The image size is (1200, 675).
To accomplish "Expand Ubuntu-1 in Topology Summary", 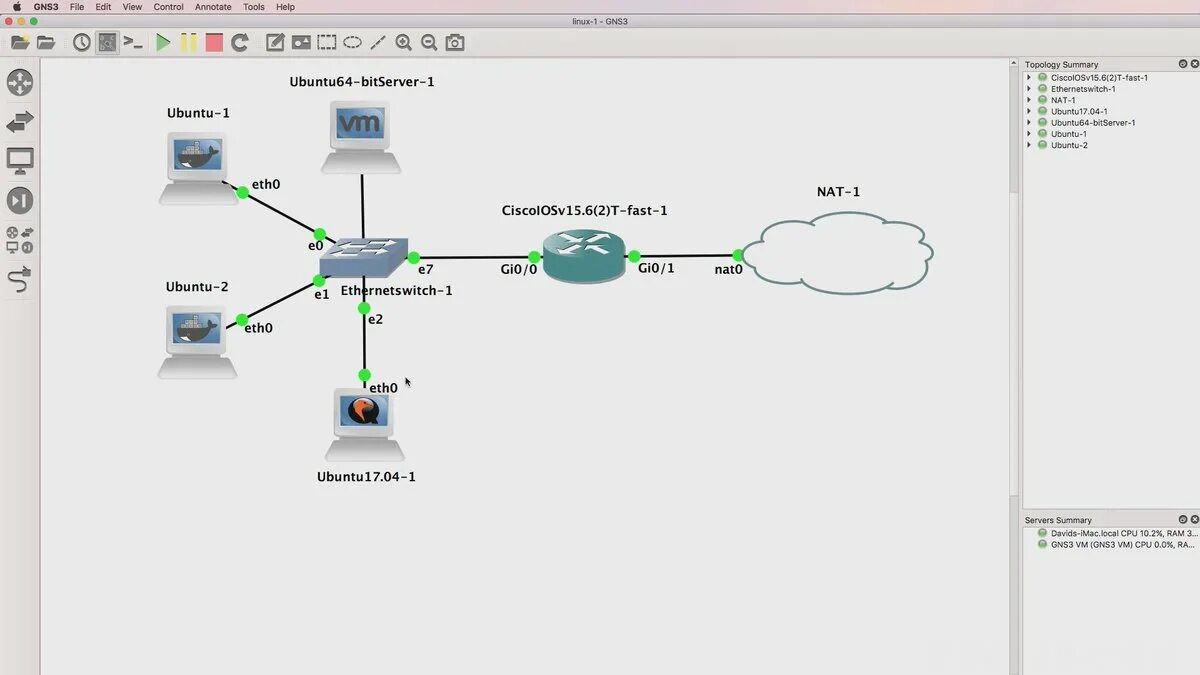I will pos(1029,134).
